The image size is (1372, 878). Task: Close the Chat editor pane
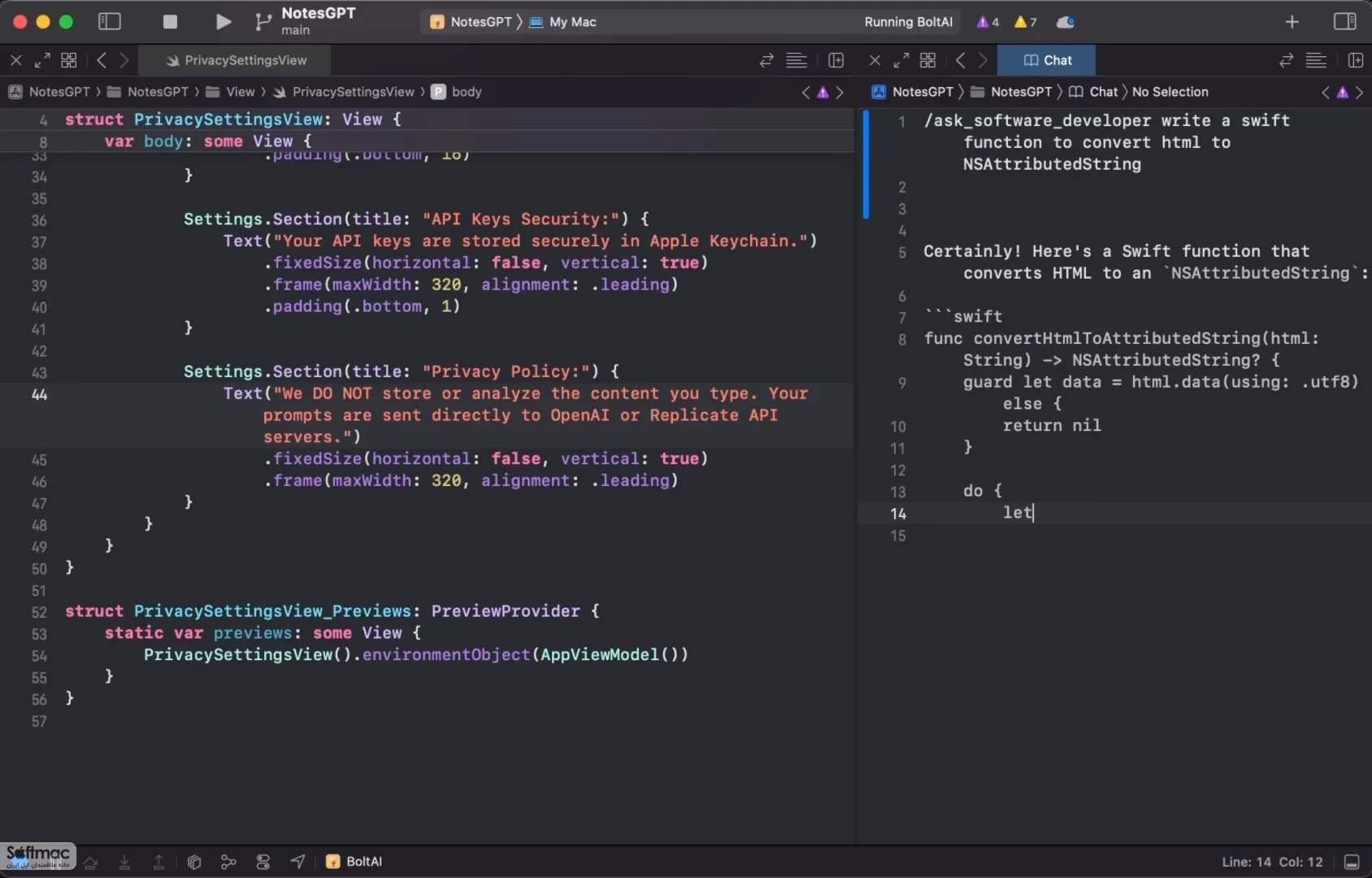875,60
